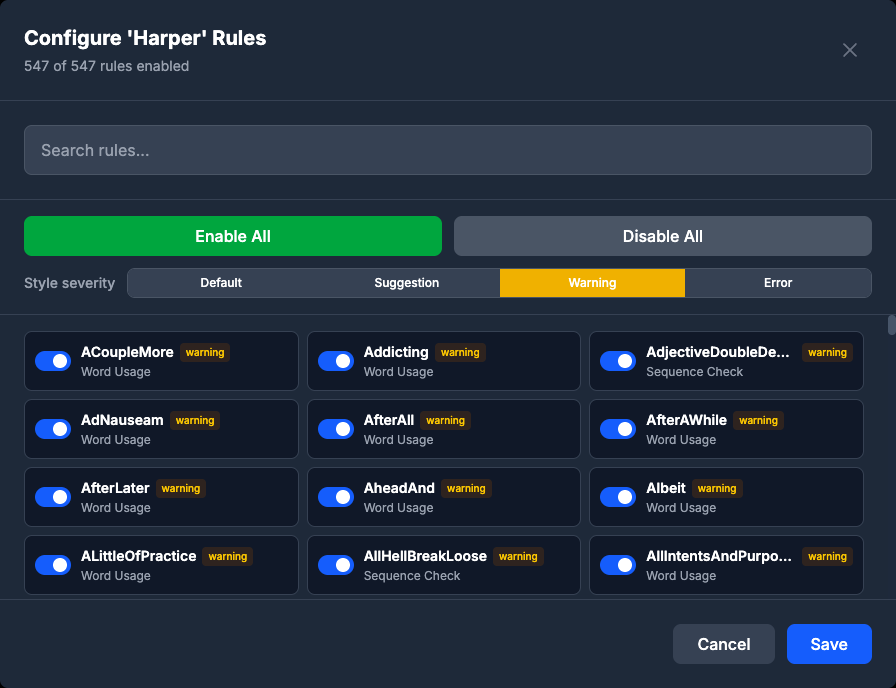Click the 547 of 547 rules enabled text

tap(106, 66)
